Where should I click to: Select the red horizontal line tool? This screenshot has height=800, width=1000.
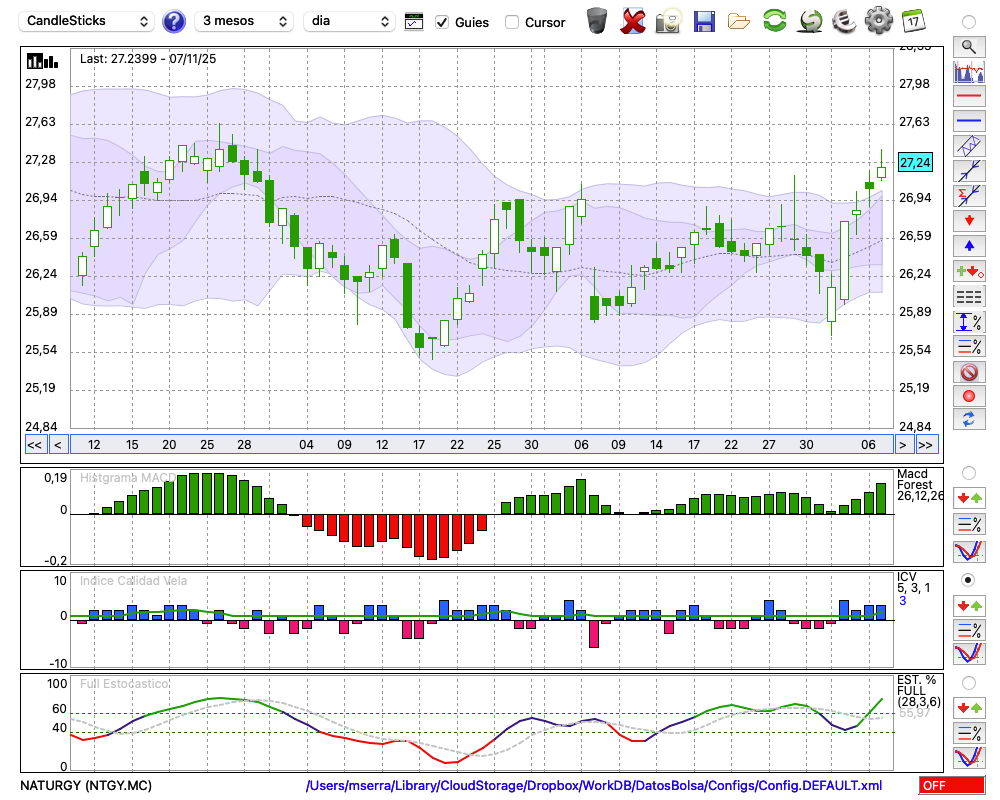click(x=968, y=97)
